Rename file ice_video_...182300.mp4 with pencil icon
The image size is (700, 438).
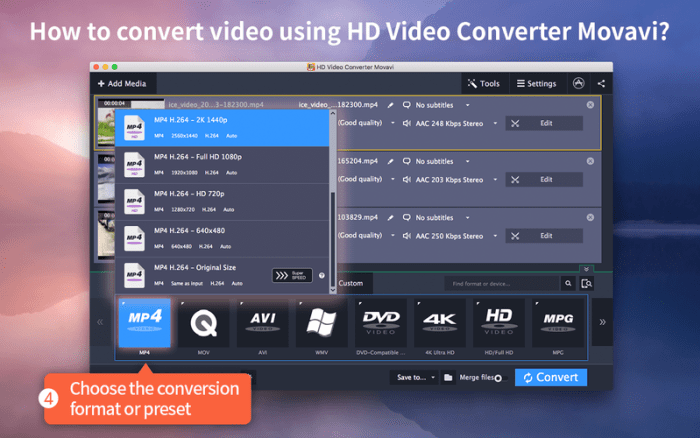point(391,105)
